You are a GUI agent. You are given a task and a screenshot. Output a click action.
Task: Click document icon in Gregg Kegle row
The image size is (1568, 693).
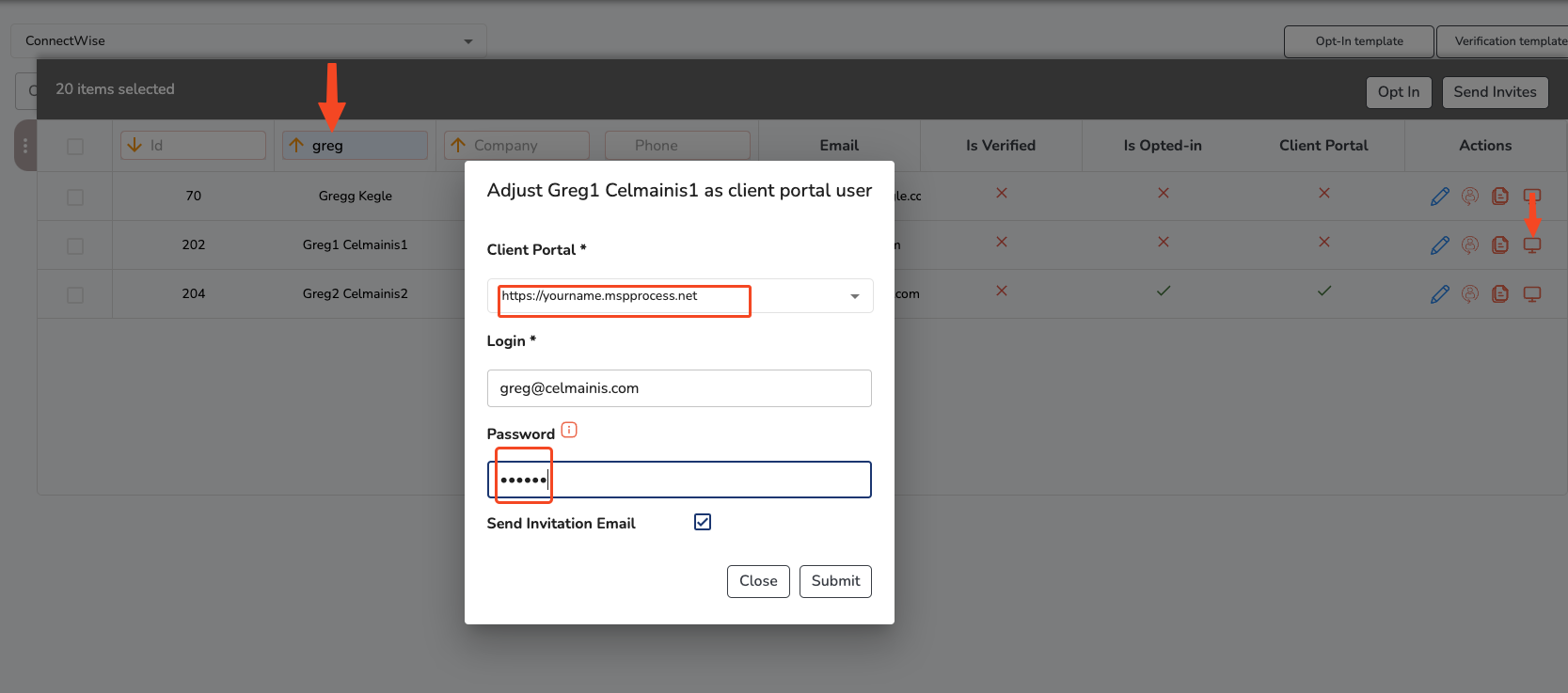1500,196
